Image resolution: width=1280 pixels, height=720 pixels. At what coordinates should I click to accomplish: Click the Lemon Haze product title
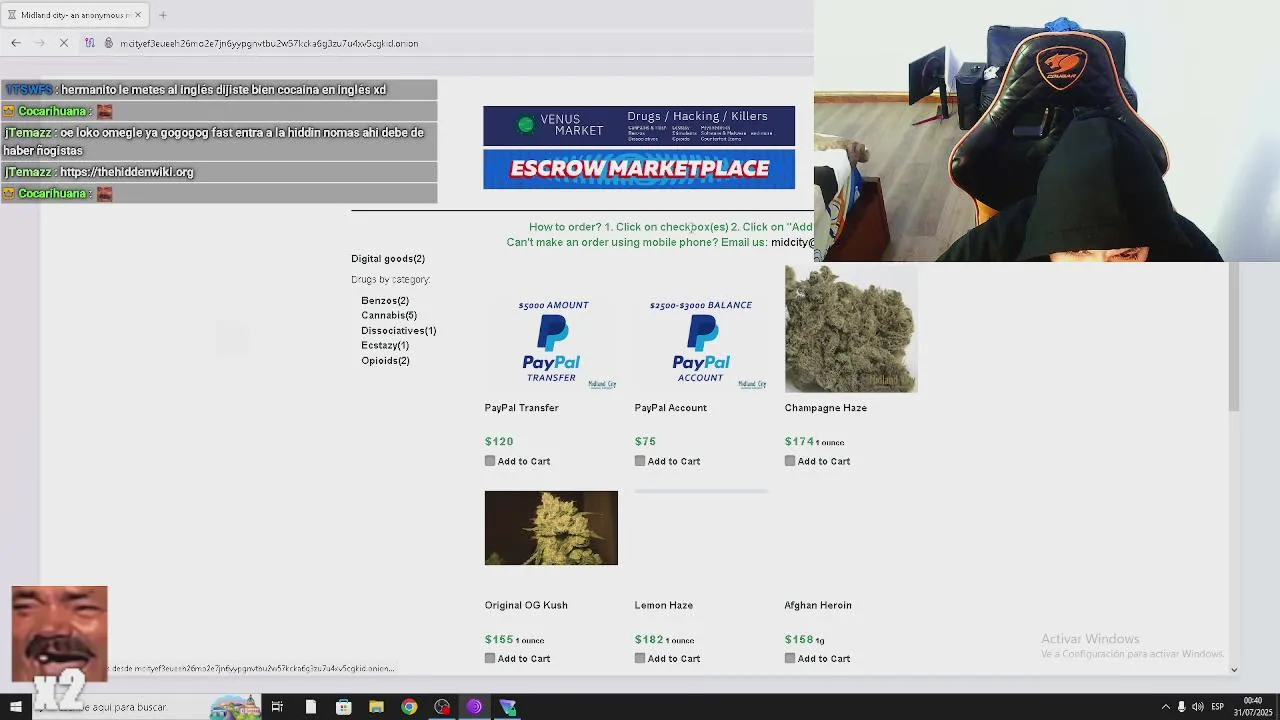(x=663, y=605)
